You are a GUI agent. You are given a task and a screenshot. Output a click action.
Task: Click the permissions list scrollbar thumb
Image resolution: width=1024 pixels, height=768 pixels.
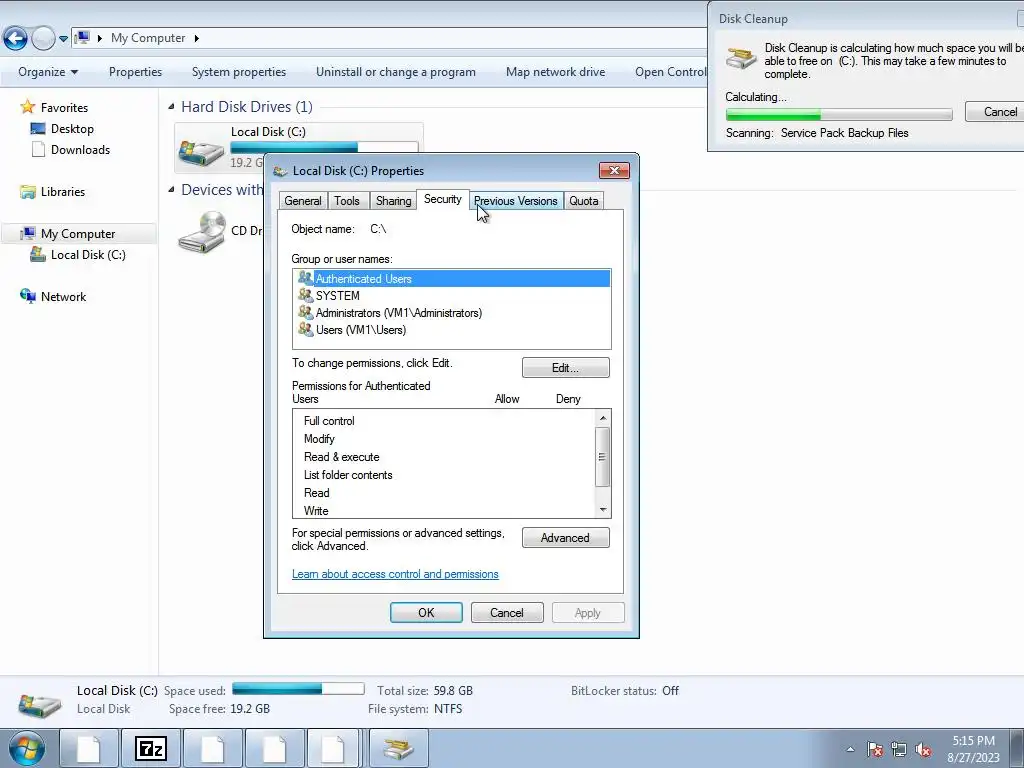click(603, 457)
